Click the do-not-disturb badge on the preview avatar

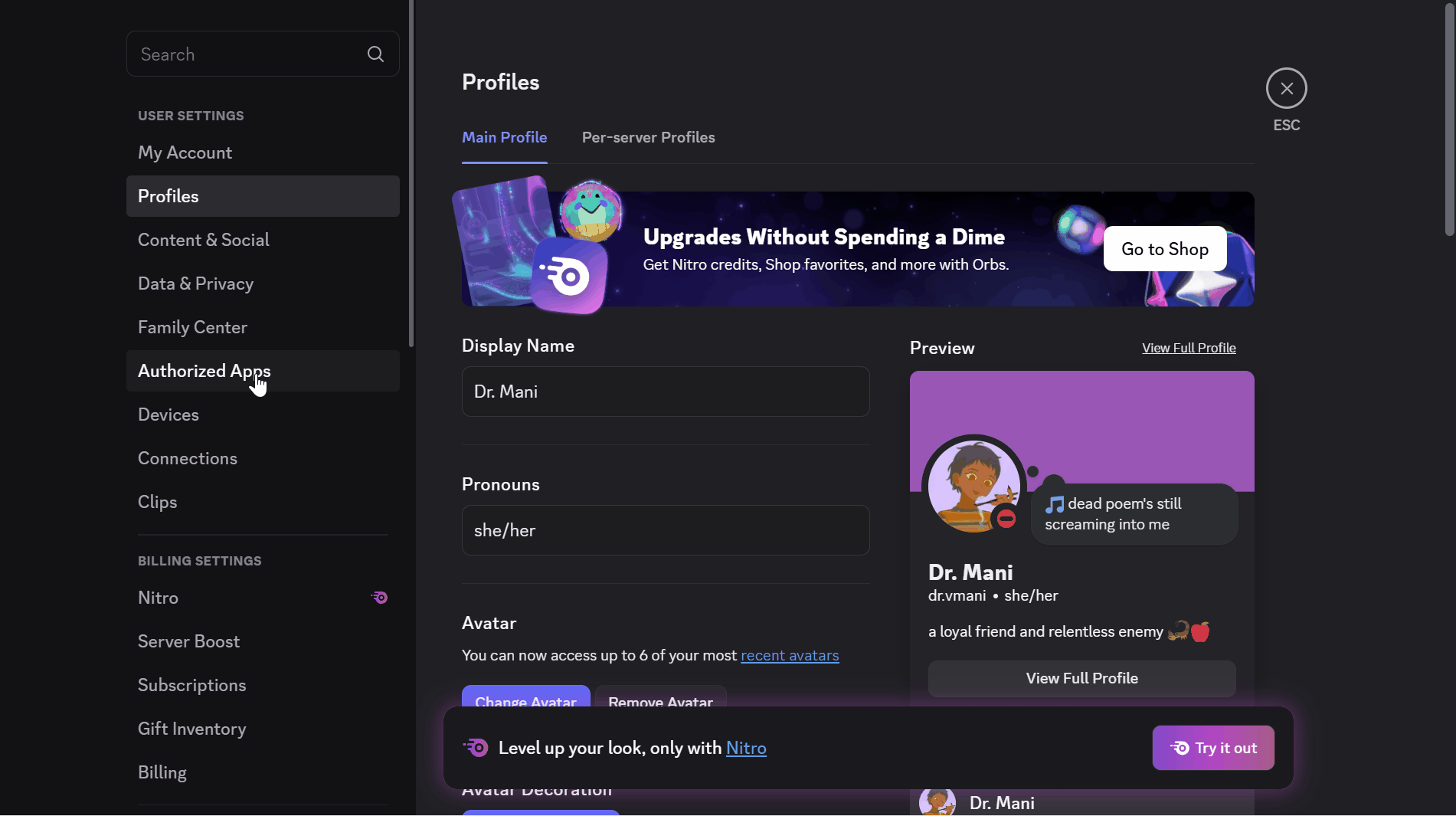tap(1006, 519)
